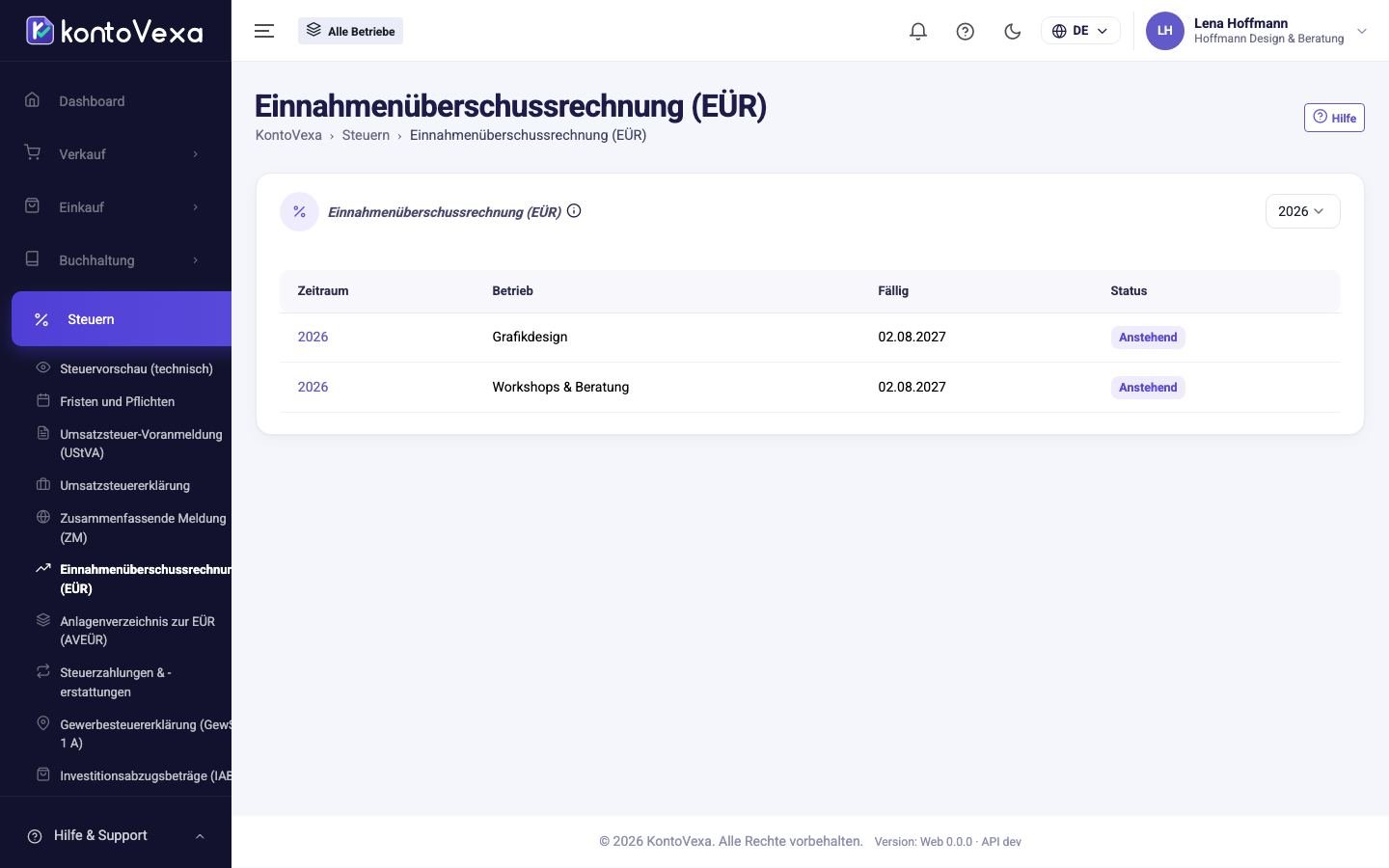Click the kontoVexa logo
This screenshot has width=1389, height=868.
click(114, 31)
